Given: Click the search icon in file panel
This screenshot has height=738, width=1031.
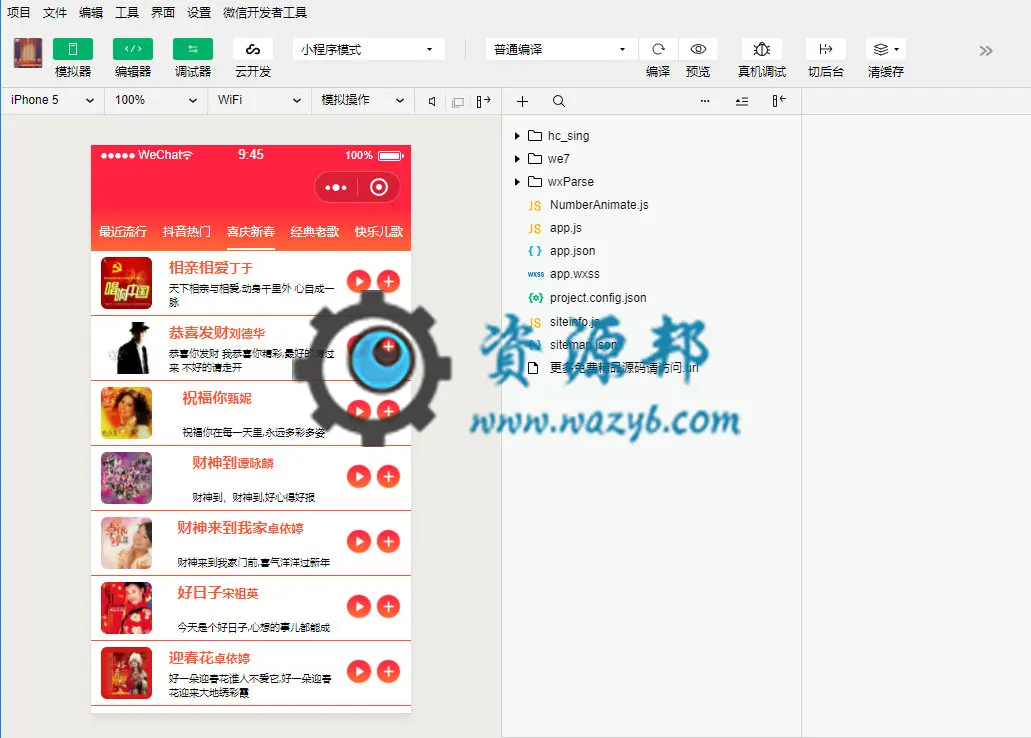Looking at the screenshot, I should [559, 101].
